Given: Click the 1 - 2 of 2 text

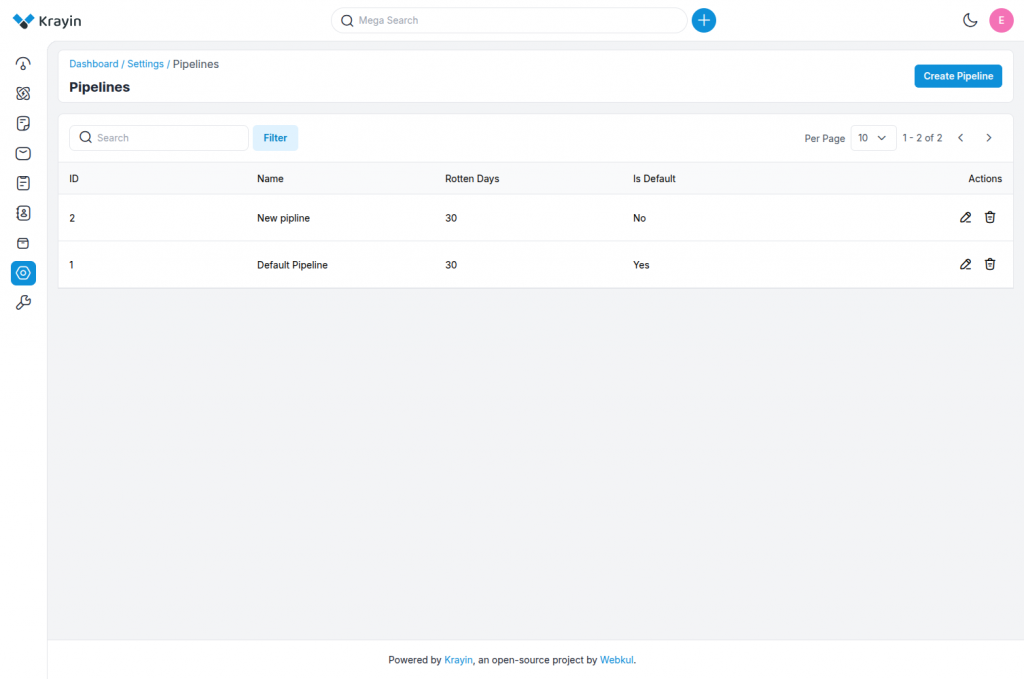Looking at the screenshot, I should click(x=922, y=138).
